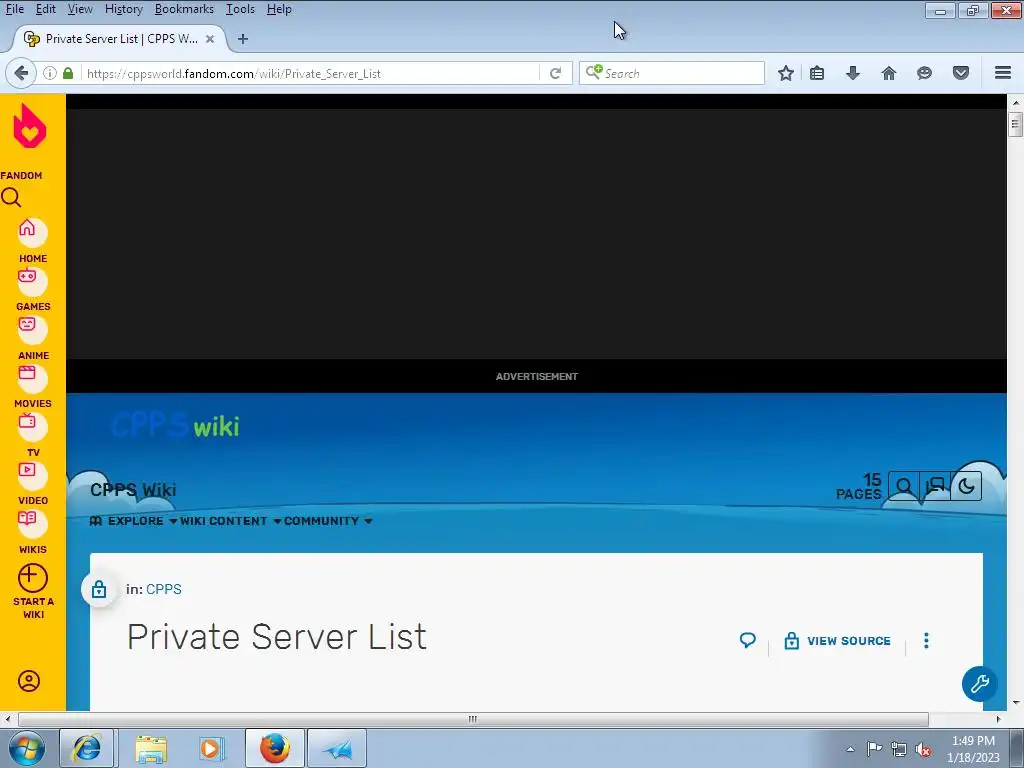
Task: Click the CPPS wiki logo image
Action: point(175,425)
